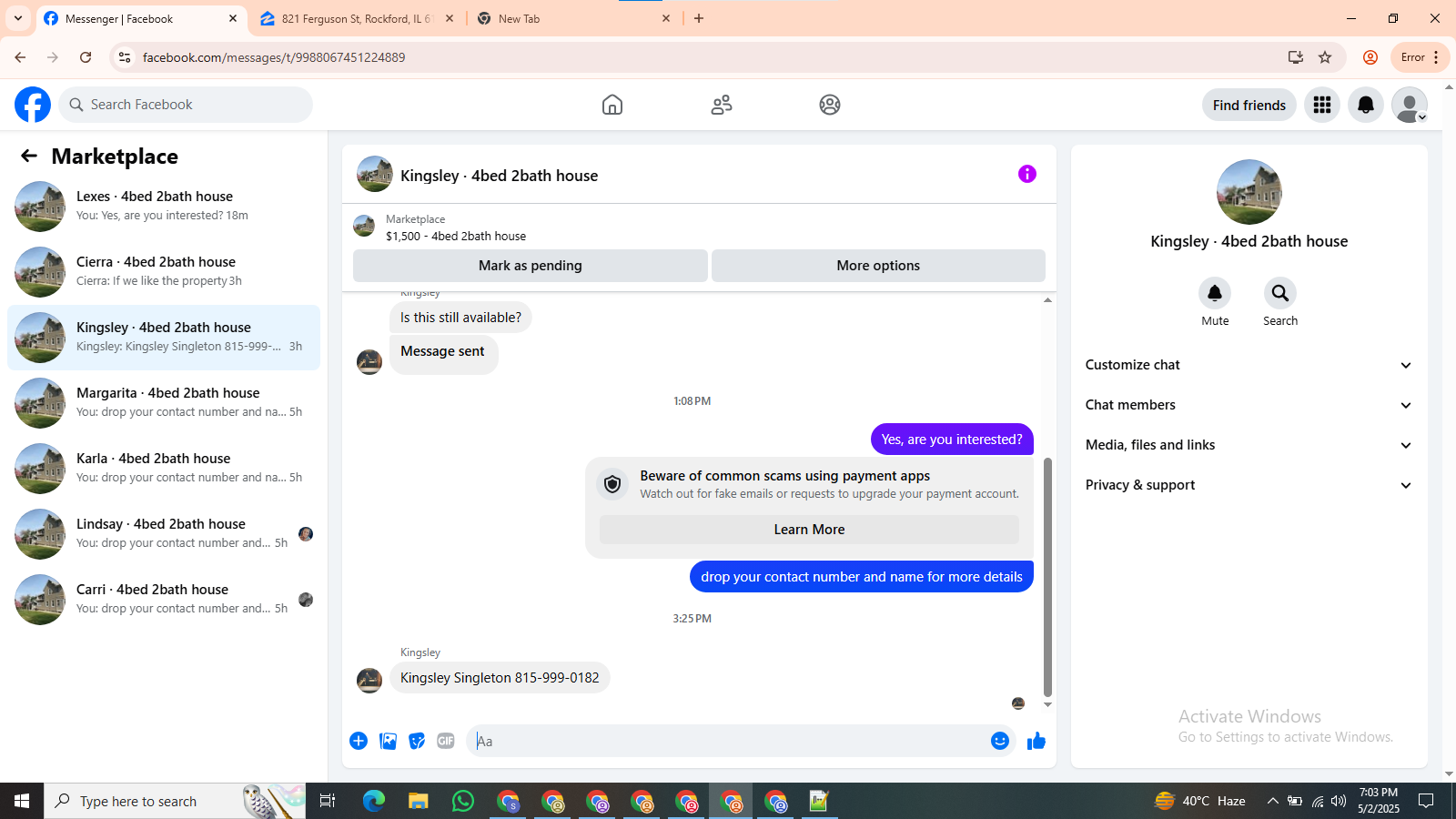This screenshot has height=819, width=1456.
Task: Click the Search Facebook field
Action: point(186,105)
